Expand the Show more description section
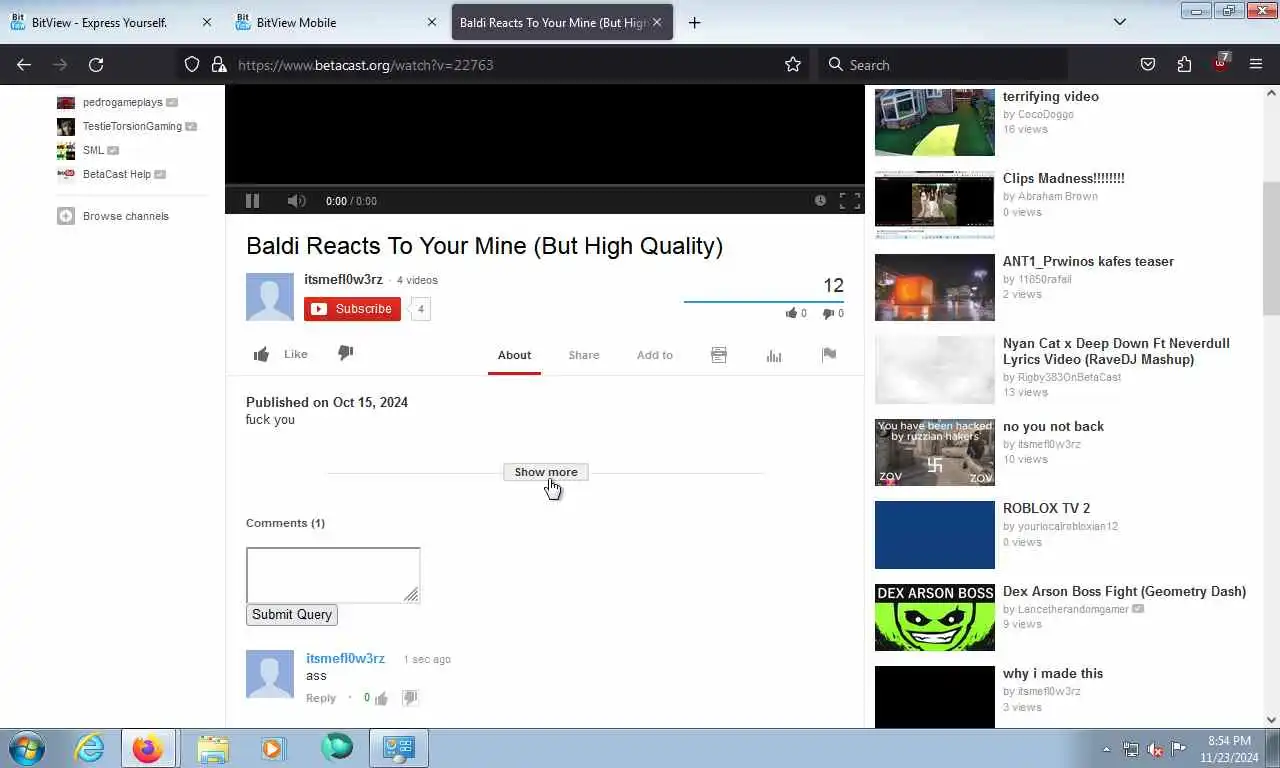 pyautogui.click(x=546, y=472)
